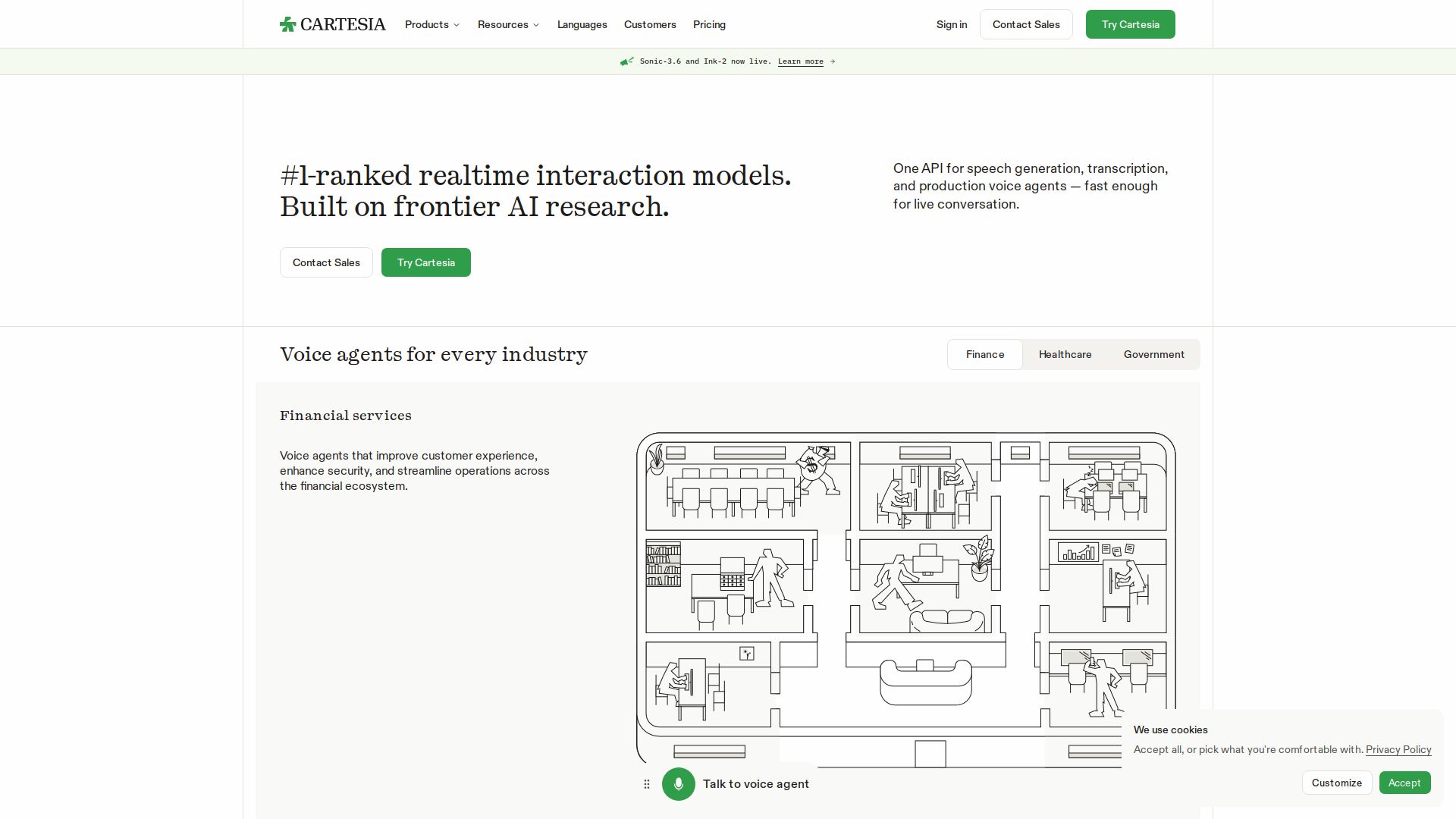Click the Sonic-3.6 and Ink-2 now live text
The image size is (1456, 819).
point(705,61)
